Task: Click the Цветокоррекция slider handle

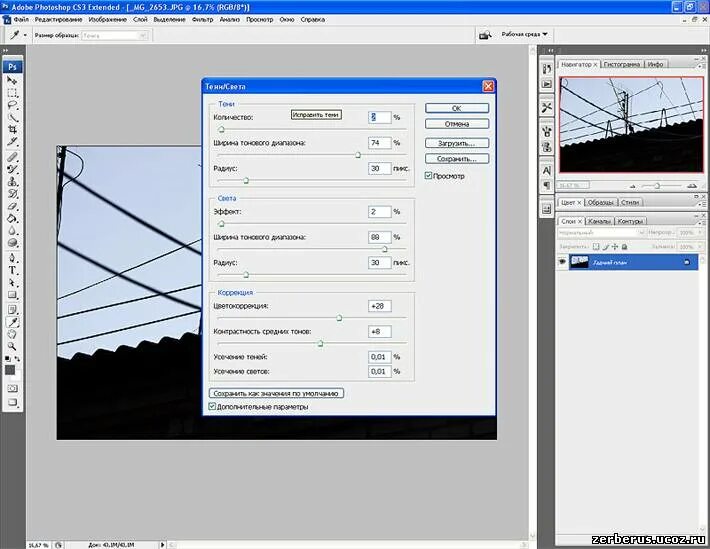Action: coord(339,318)
